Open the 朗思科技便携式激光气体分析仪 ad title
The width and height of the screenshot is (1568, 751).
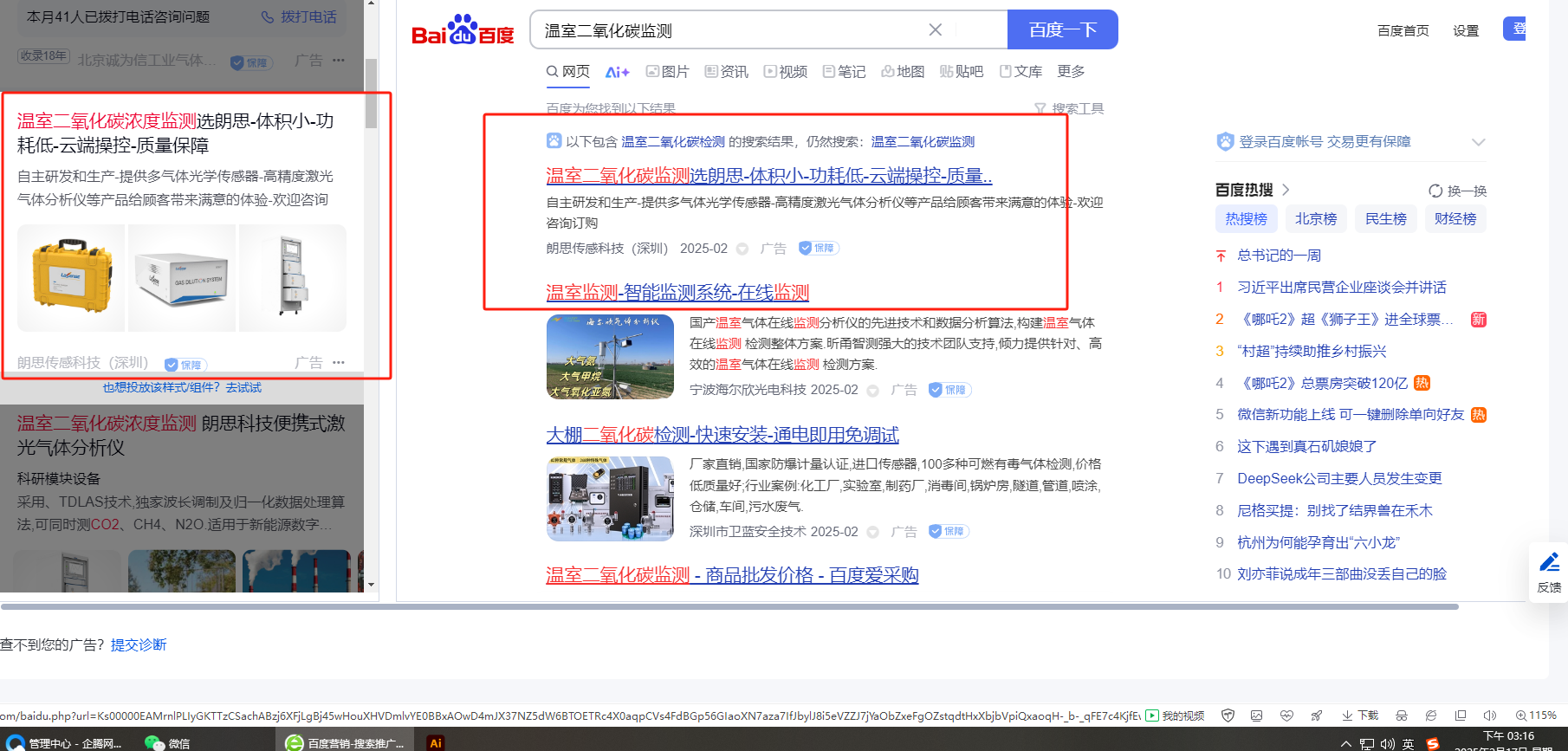coord(181,435)
